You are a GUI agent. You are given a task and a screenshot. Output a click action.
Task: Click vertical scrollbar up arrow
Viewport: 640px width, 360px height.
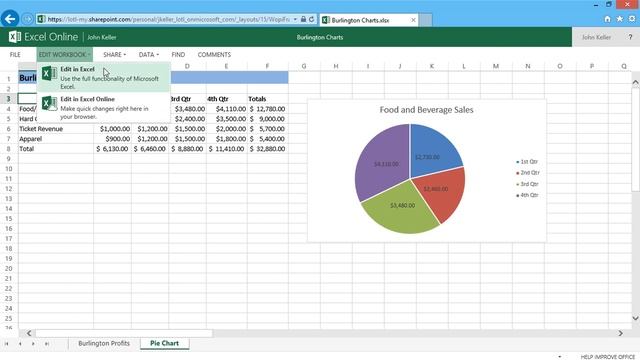point(635,82)
